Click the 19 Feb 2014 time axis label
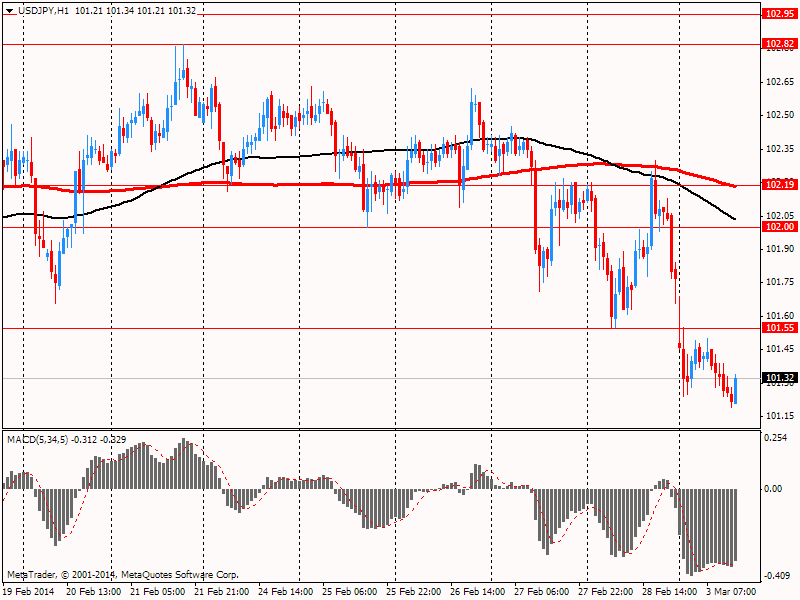800x600 pixels. [x=28, y=591]
